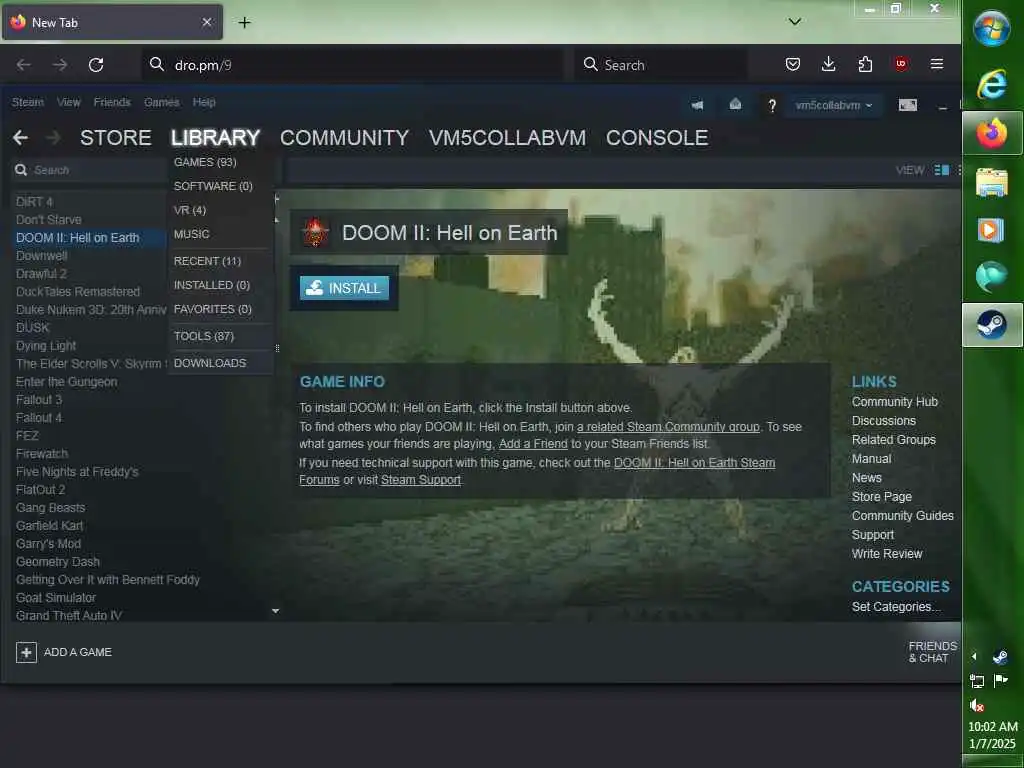Image resolution: width=1024 pixels, height=768 pixels.
Task: Open the LIBRARY tab
Action: click(x=216, y=138)
